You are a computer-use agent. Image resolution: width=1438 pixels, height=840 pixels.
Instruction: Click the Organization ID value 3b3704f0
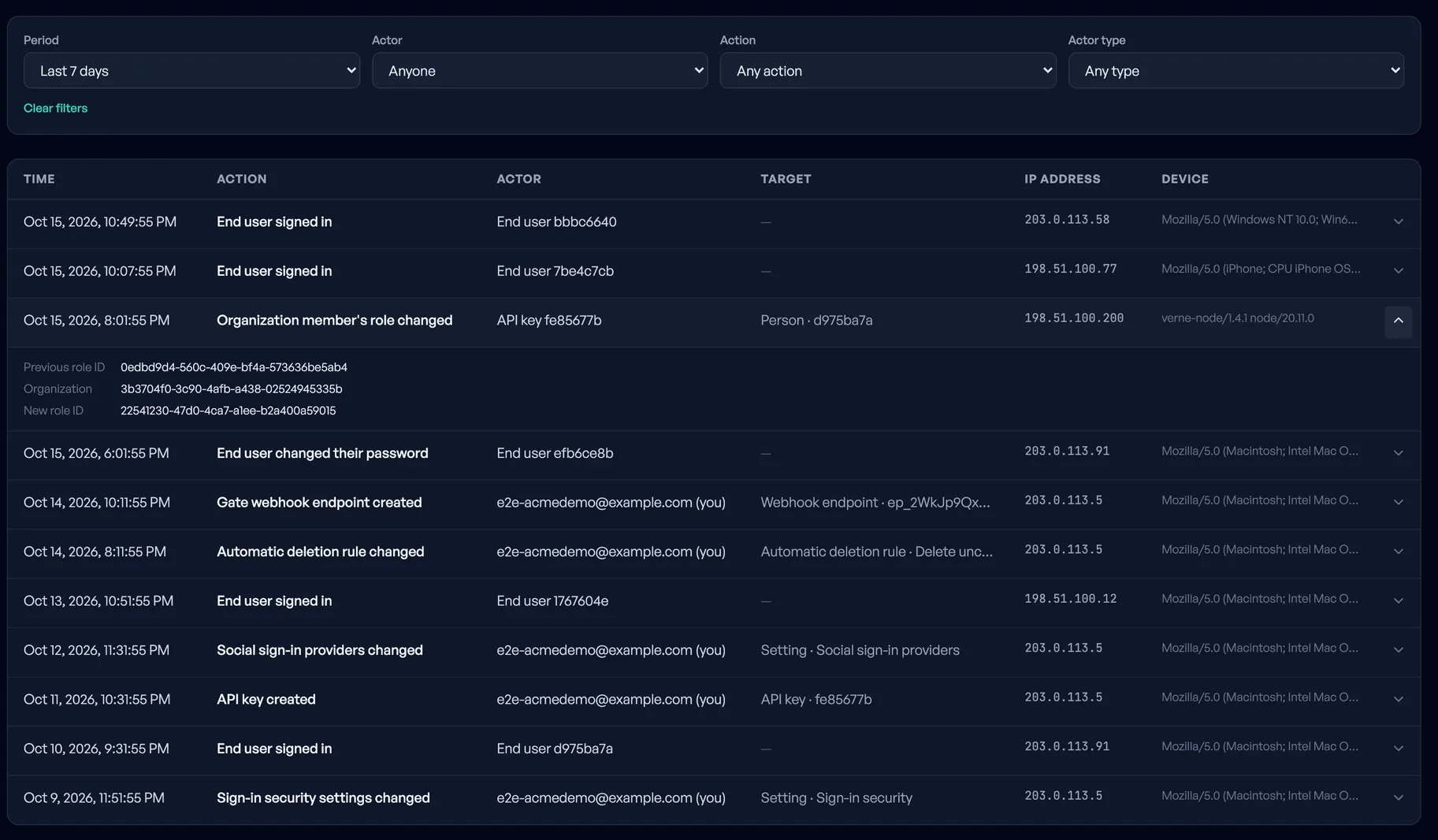click(x=232, y=388)
